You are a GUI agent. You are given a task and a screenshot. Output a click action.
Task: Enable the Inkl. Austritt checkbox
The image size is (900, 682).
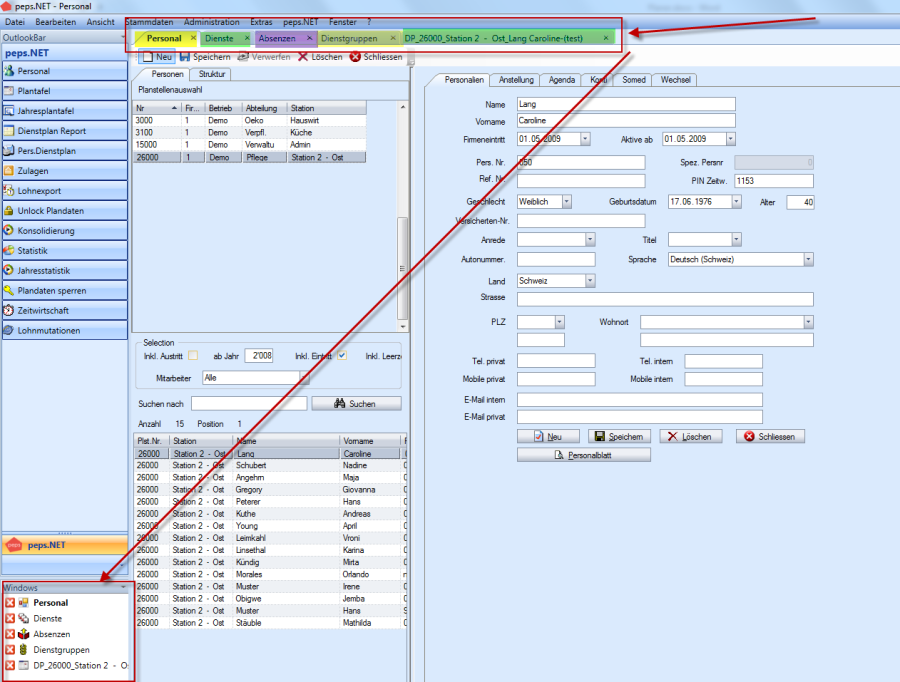click(x=193, y=356)
